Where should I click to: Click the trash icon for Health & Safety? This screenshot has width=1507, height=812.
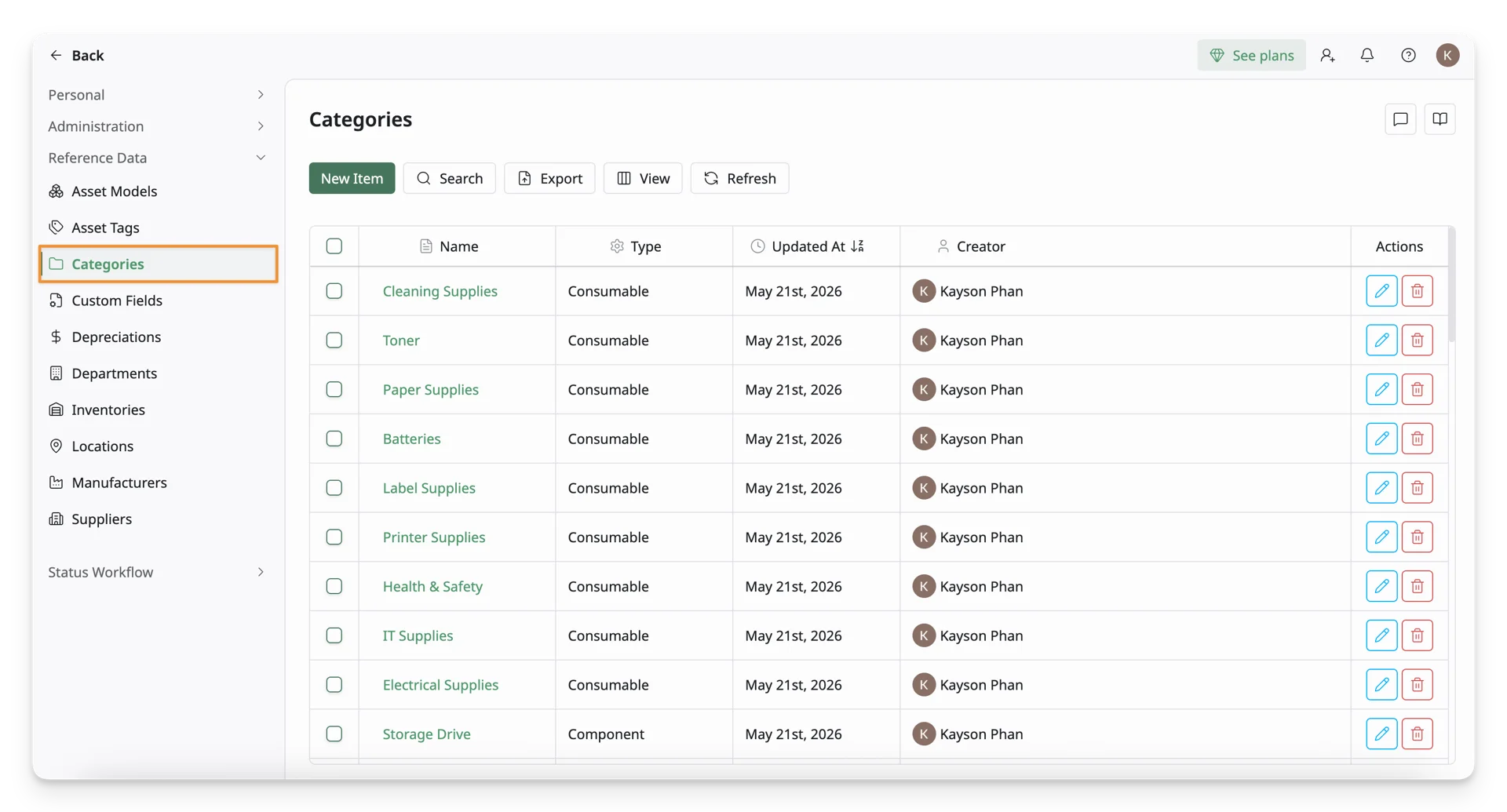tap(1417, 586)
